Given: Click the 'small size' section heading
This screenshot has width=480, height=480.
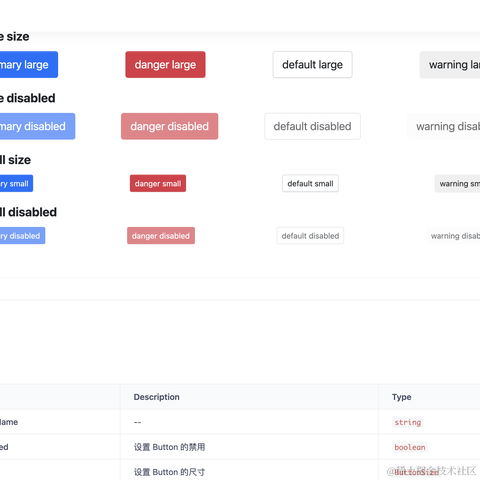Looking at the screenshot, I should [x=15, y=160].
